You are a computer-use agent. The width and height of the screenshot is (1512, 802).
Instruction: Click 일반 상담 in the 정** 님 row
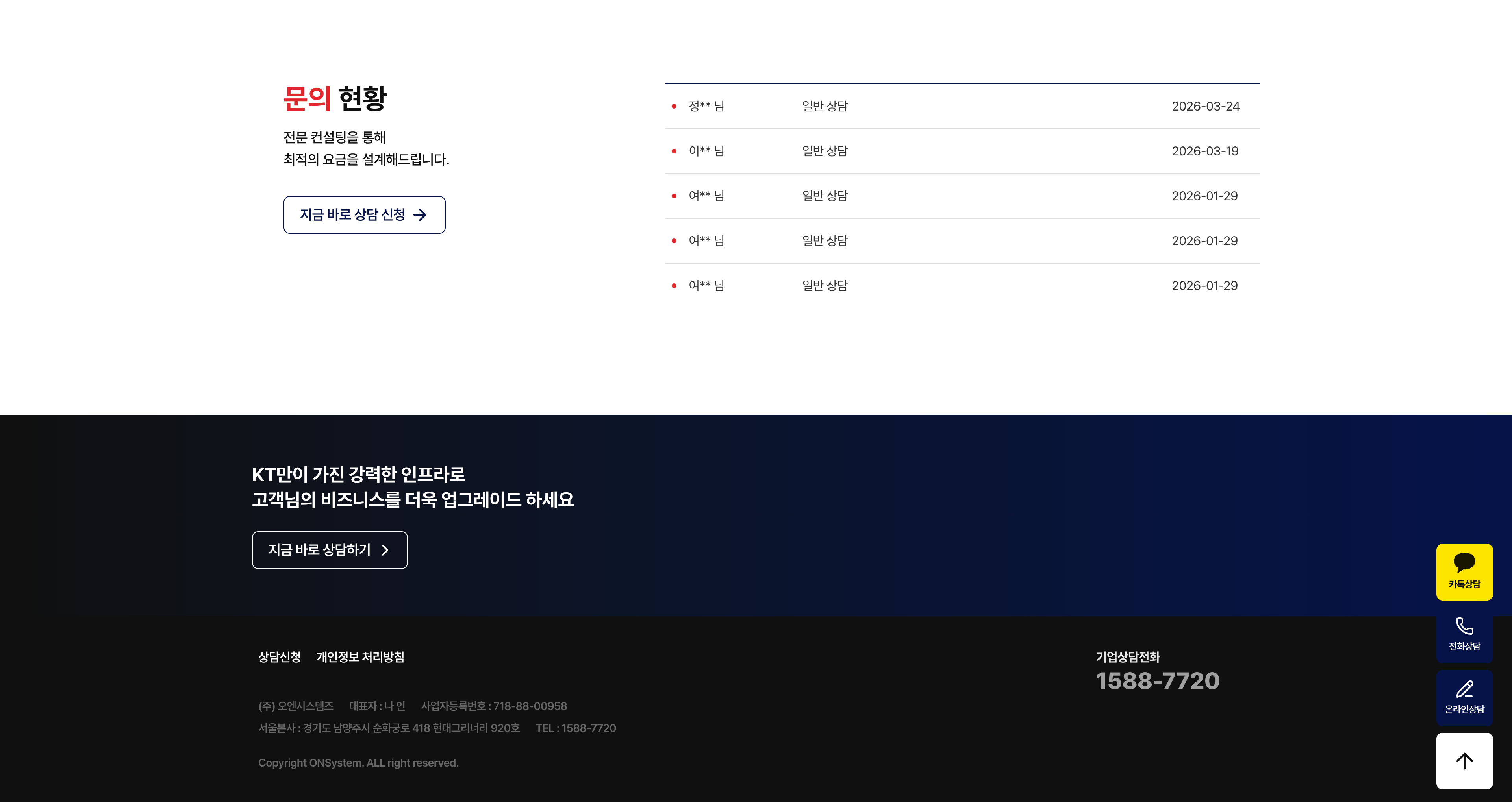coord(825,106)
